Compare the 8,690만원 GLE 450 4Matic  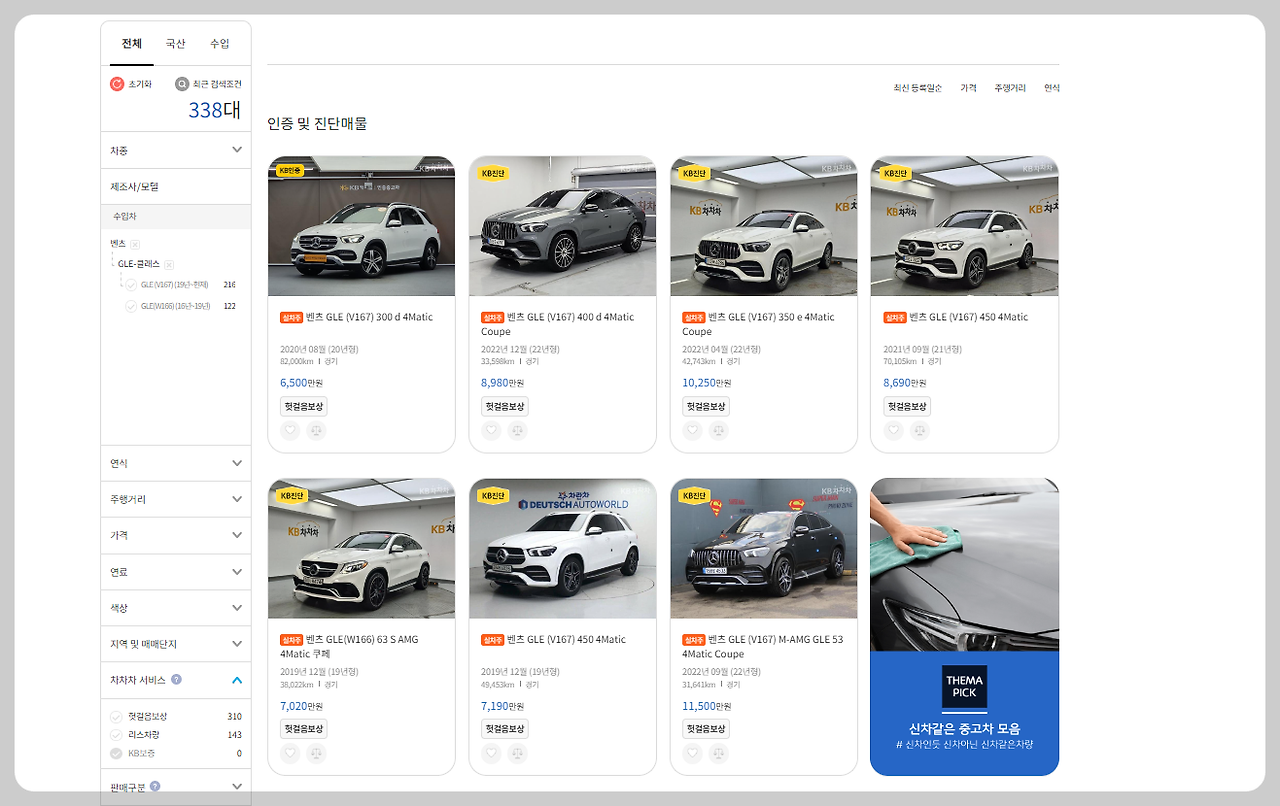pyautogui.click(x=920, y=431)
